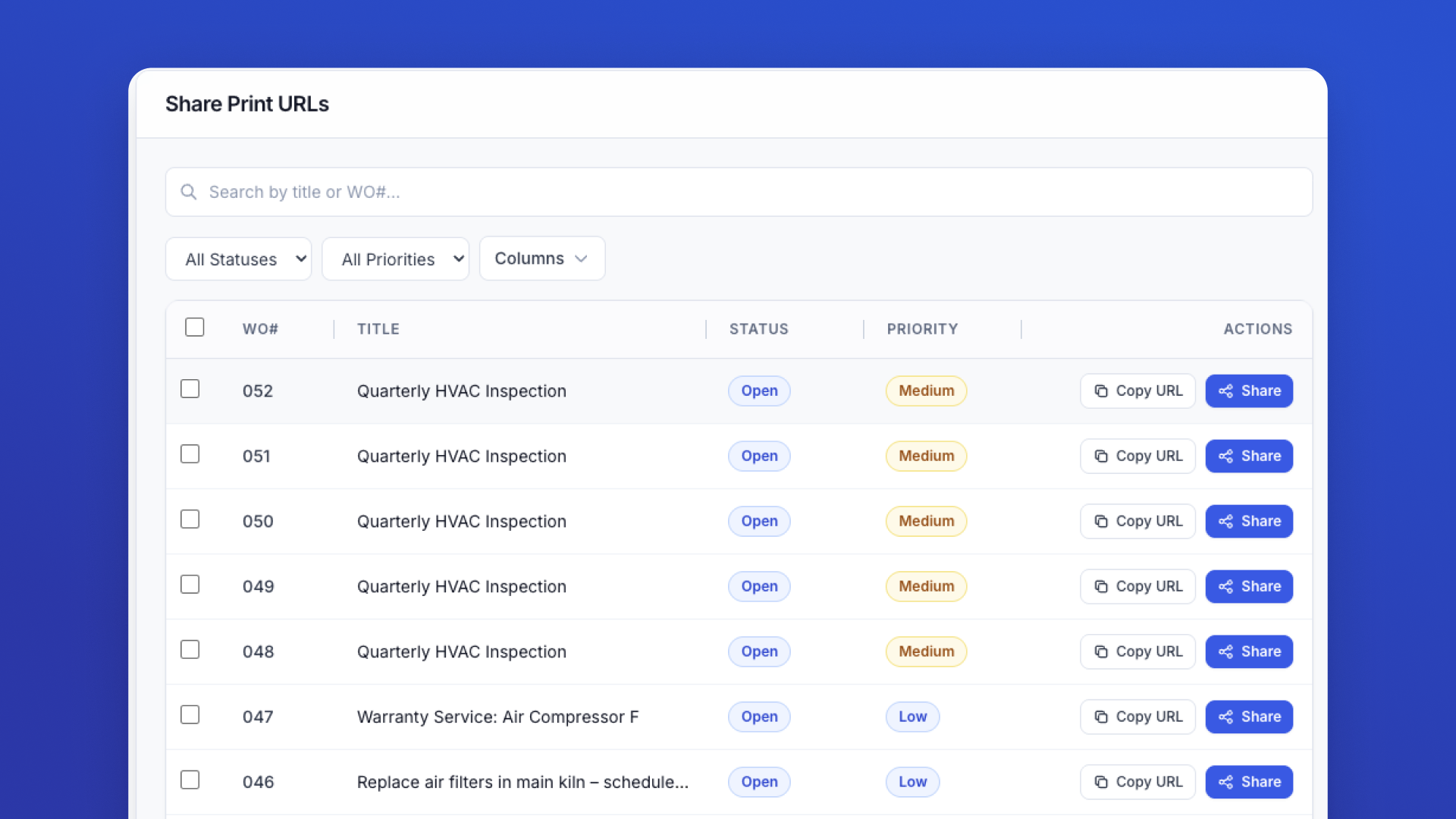Click the Low badge in row 046
The width and height of the screenshot is (1456, 819).
(912, 783)
